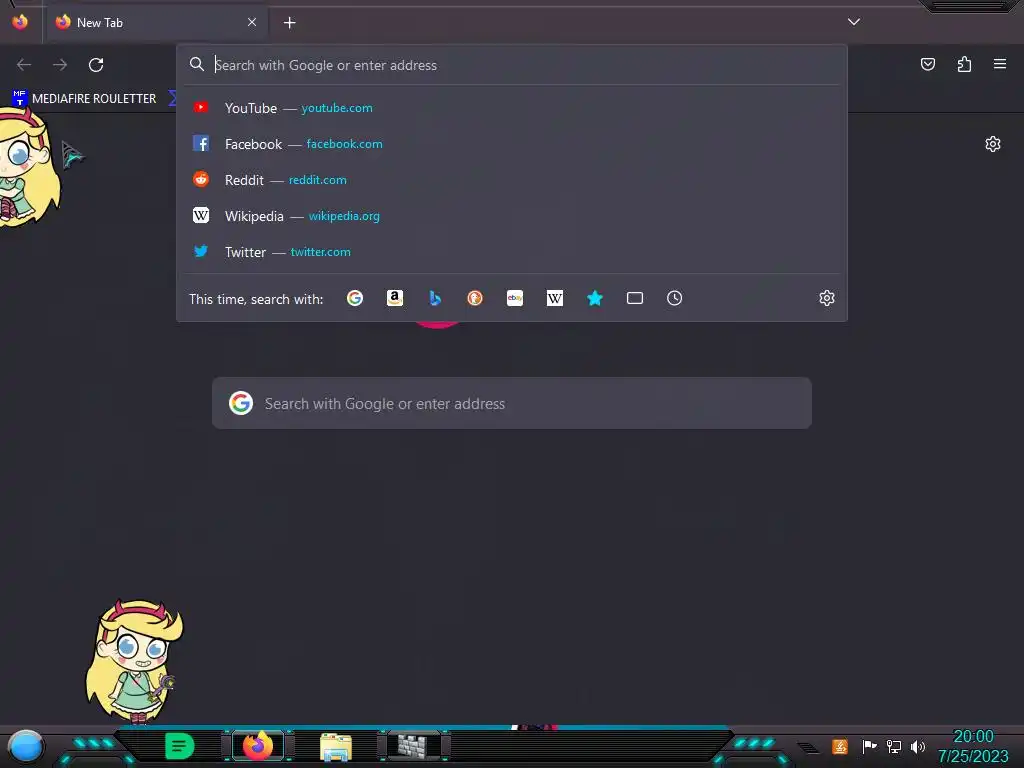1024x768 pixels.
Task: Show hidden tray icons
Action: click(808, 748)
